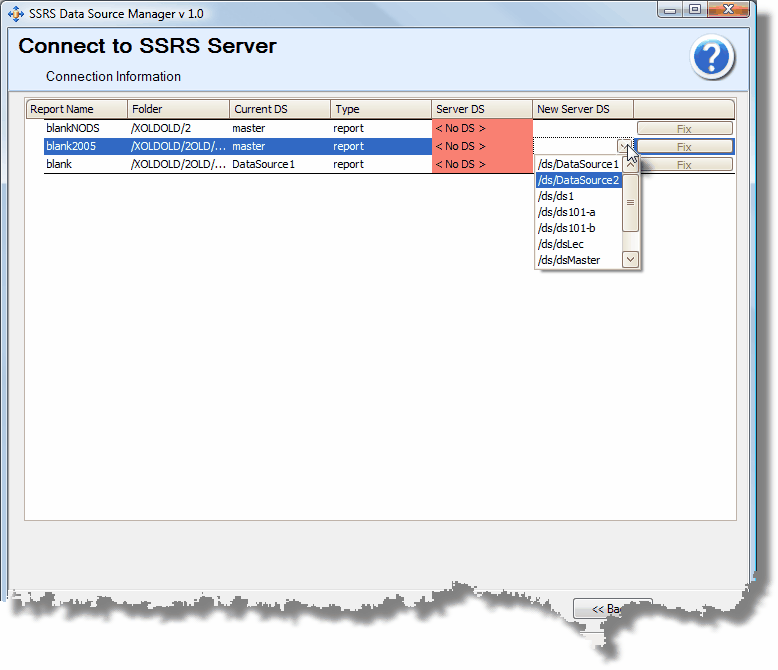Minimize the SSRS Data Source Manager window
The width and height of the screenshot is (778, 670).
(670, 10)
